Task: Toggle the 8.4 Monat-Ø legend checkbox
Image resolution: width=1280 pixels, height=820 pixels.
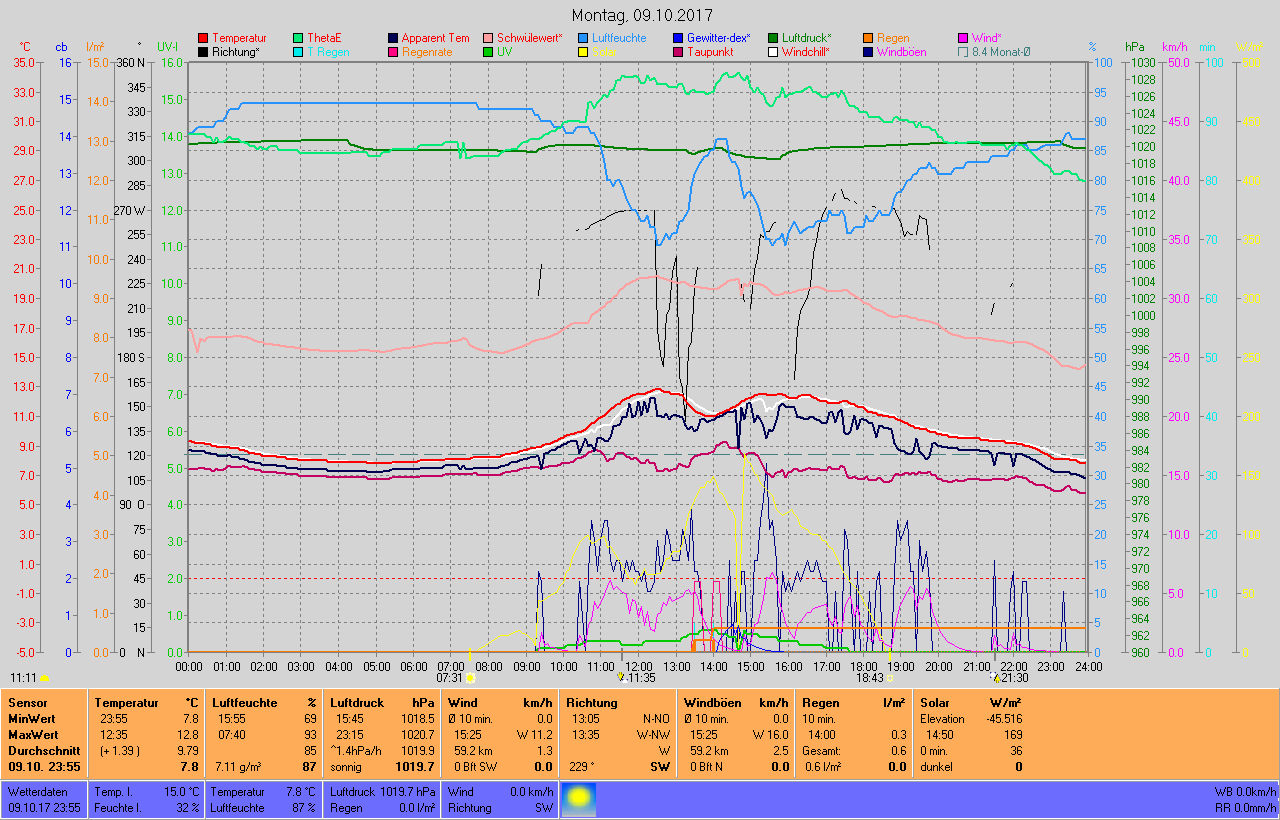Action: point(962,52)
